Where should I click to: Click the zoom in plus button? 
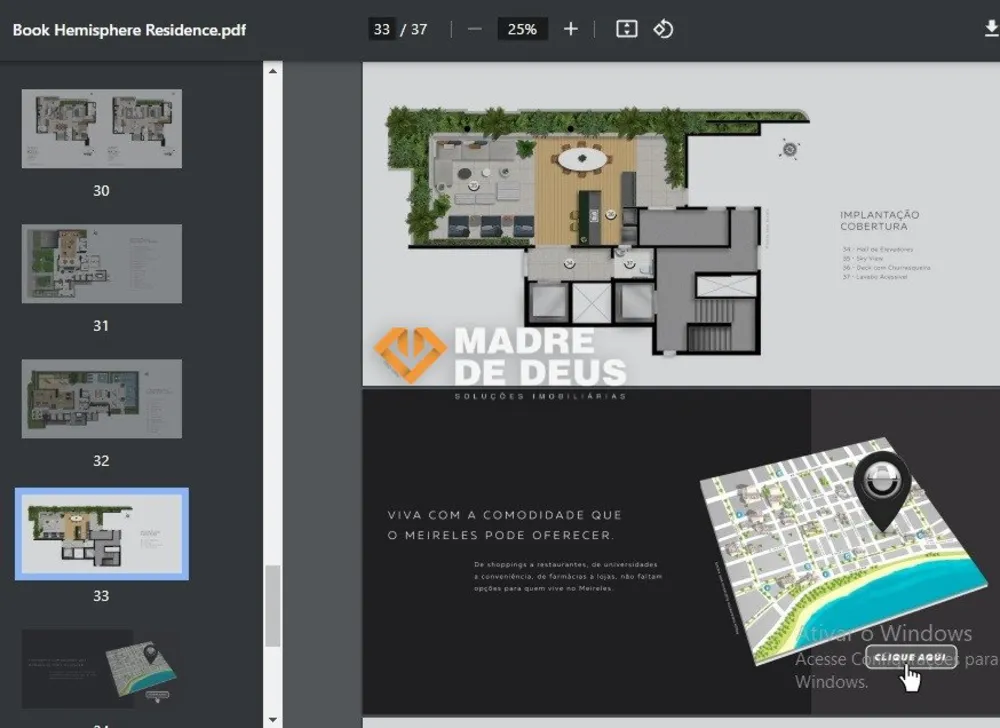coord(571,29)
